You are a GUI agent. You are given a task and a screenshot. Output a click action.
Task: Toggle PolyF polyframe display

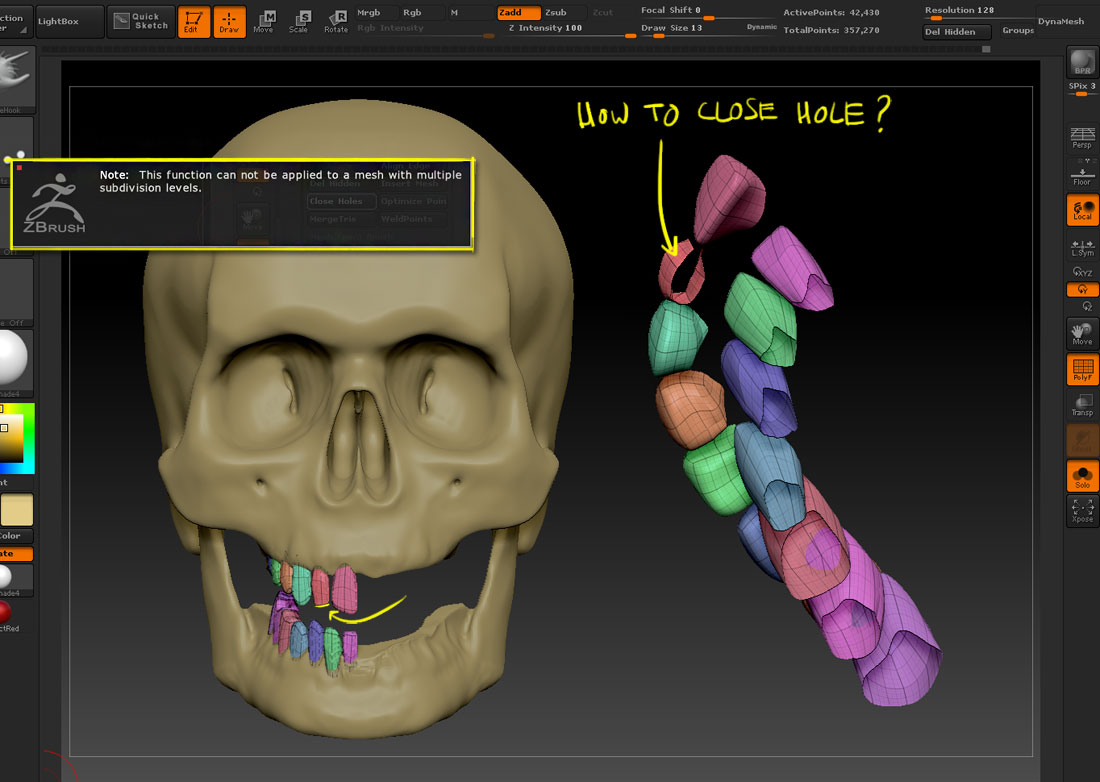tap(1082, 370)
